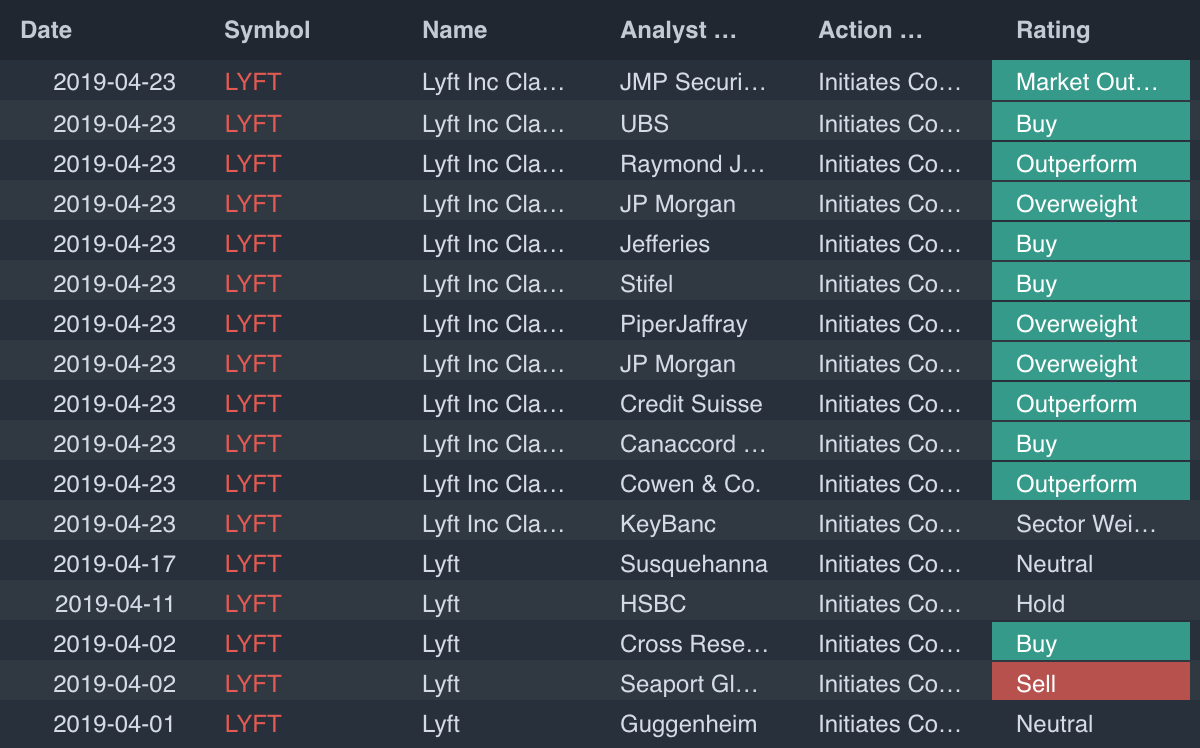Select the Stifel analyst cell

coord(646,284)
